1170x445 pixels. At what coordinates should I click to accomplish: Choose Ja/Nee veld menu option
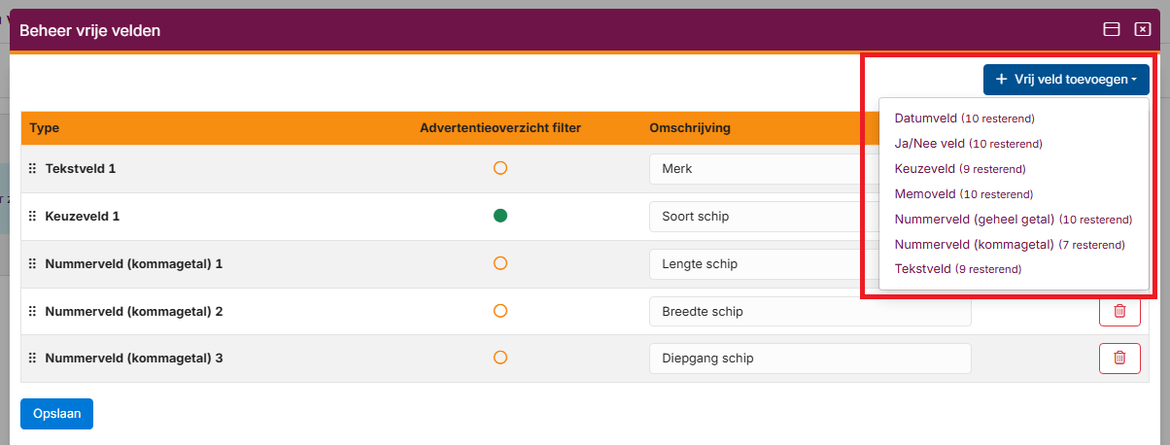tap(930, 143)
